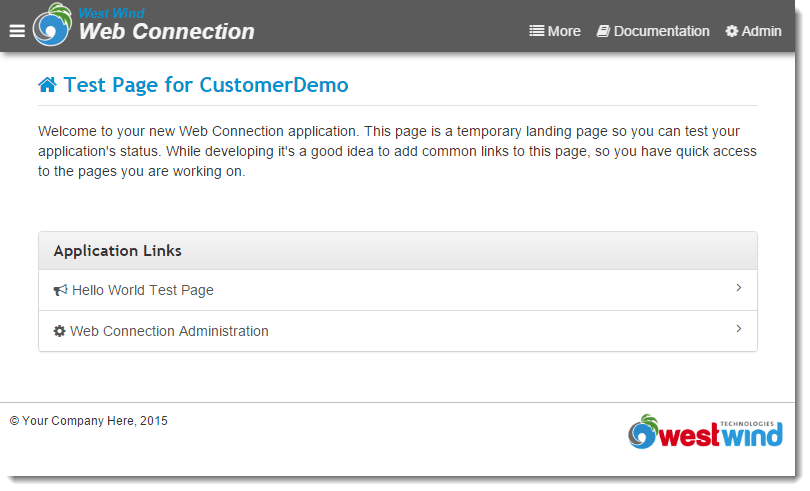Image resolution: width=810 pixels, height=491 pixels.
Task: Open the Hello World Test Page link
Action: point(398,290)
